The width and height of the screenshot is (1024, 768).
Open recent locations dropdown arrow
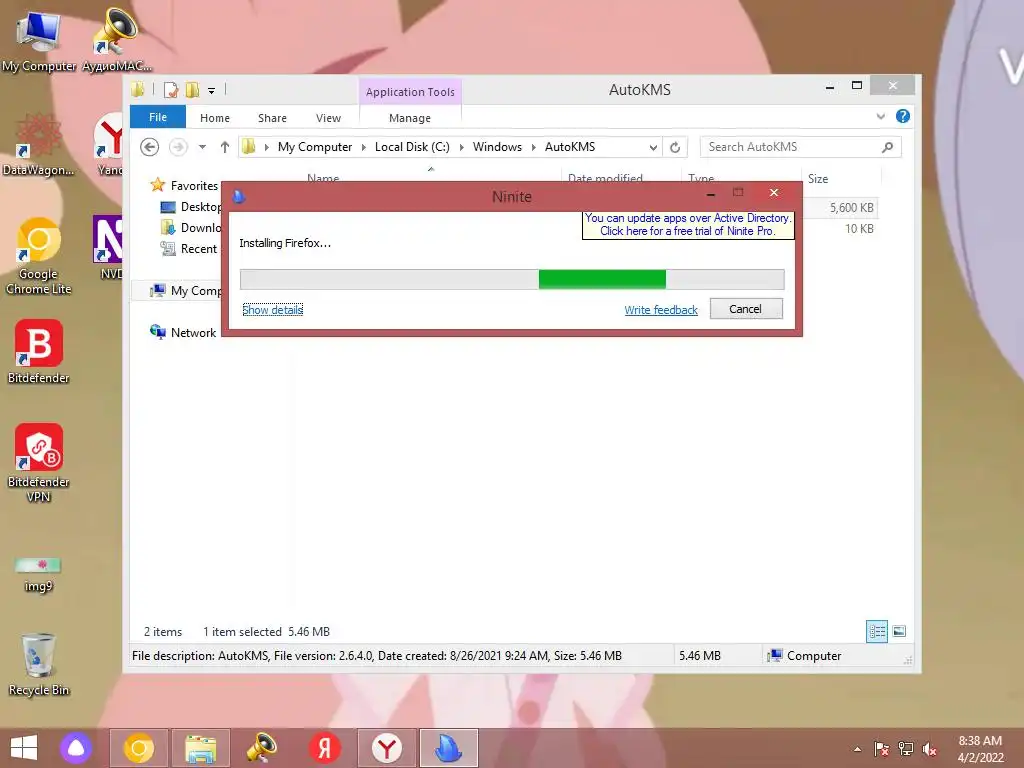(x=202, y=147)
